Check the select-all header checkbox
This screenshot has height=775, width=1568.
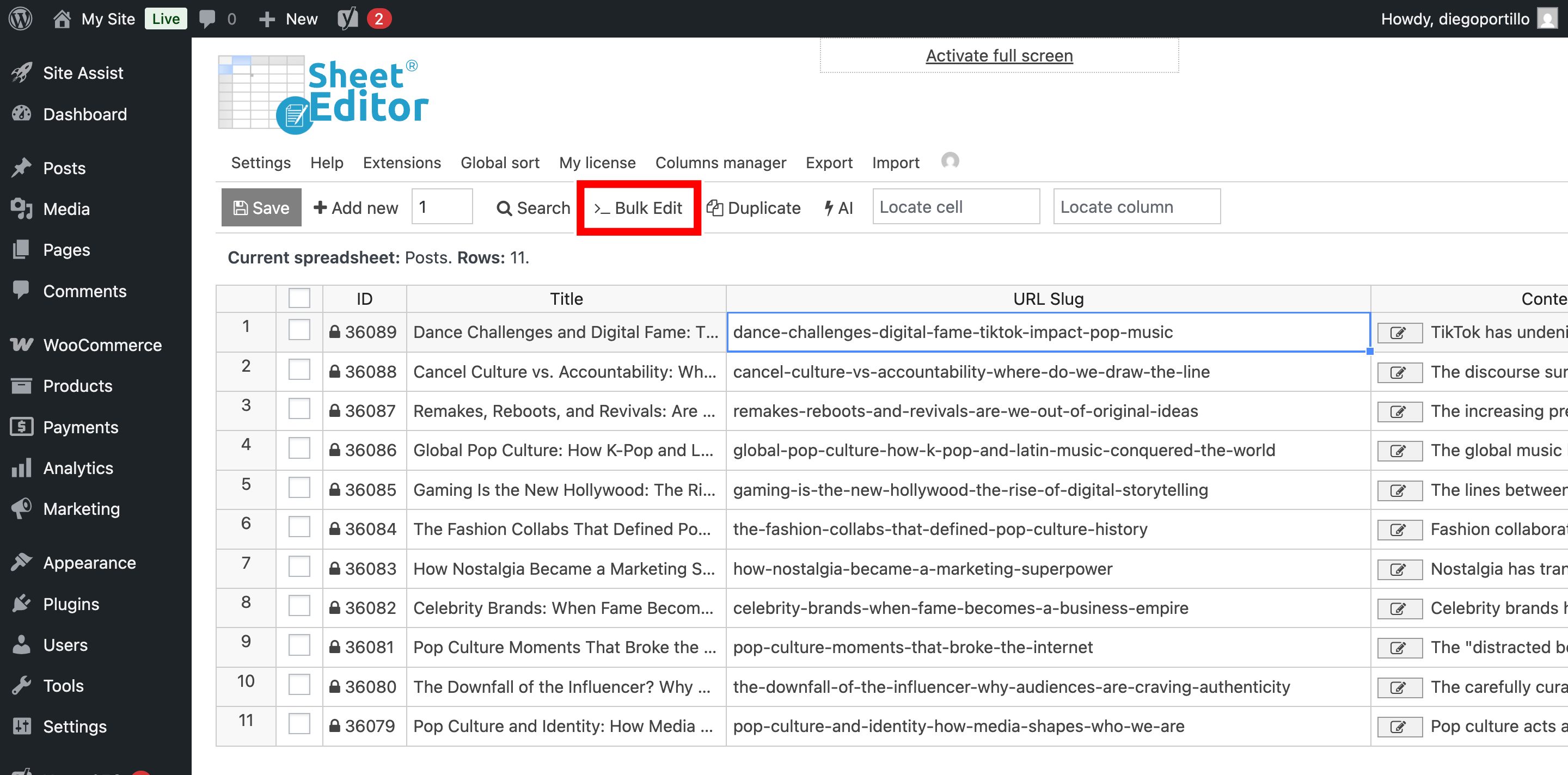tap(299, 298)
